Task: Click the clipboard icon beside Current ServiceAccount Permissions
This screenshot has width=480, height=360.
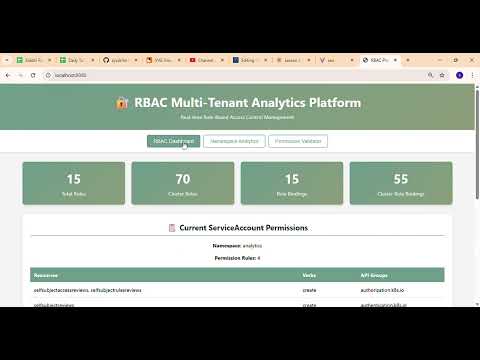Action: [x=172, y=228]
